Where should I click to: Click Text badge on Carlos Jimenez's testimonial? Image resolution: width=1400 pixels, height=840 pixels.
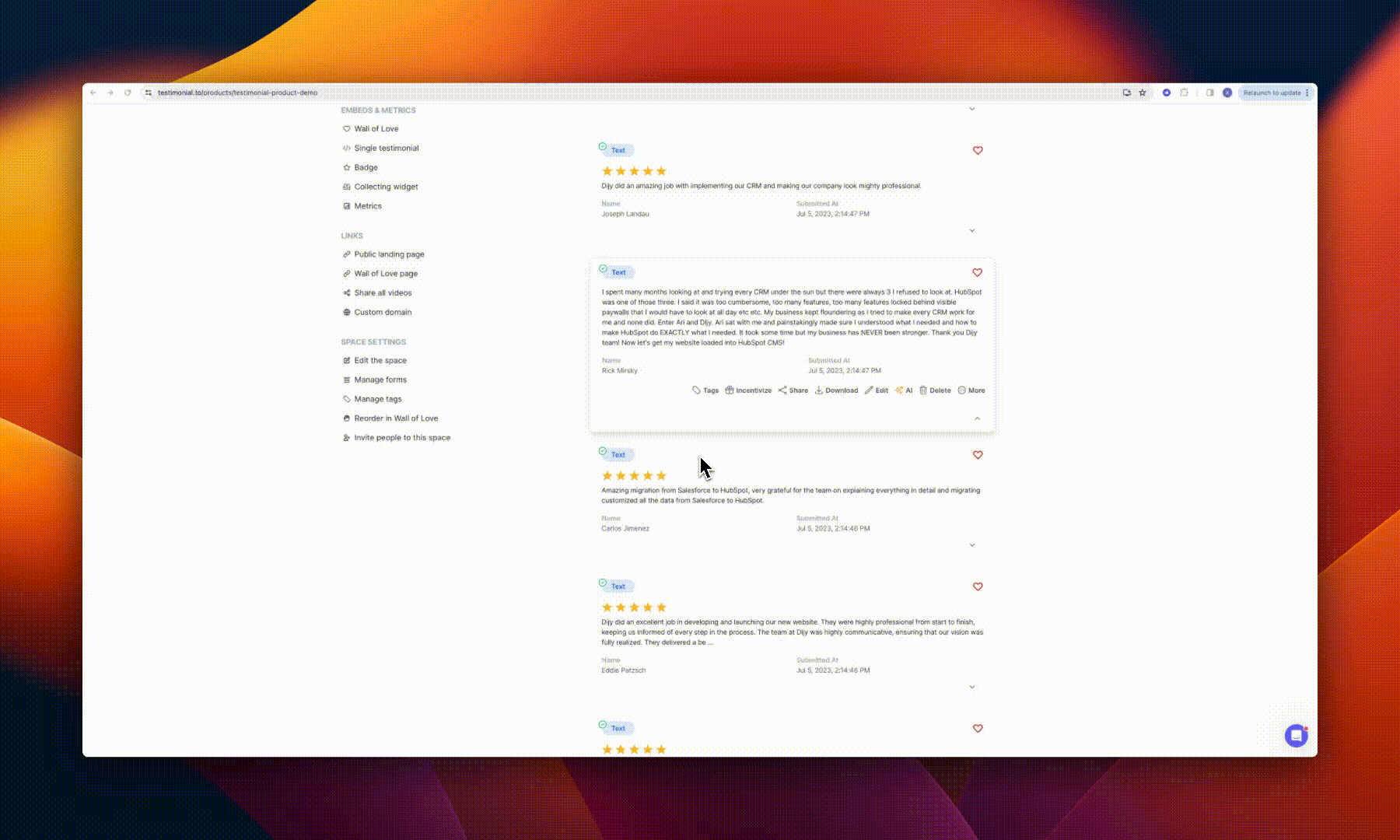618,455
